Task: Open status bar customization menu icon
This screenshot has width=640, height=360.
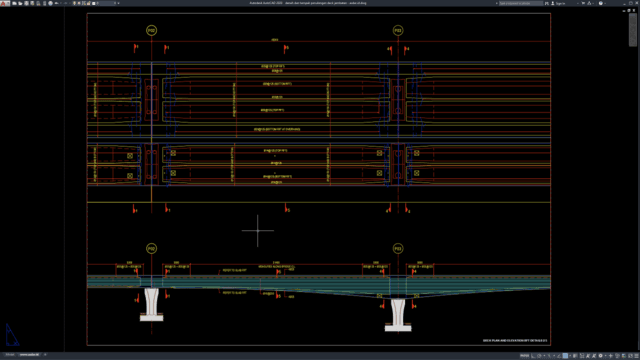Action: click(637, 356)
